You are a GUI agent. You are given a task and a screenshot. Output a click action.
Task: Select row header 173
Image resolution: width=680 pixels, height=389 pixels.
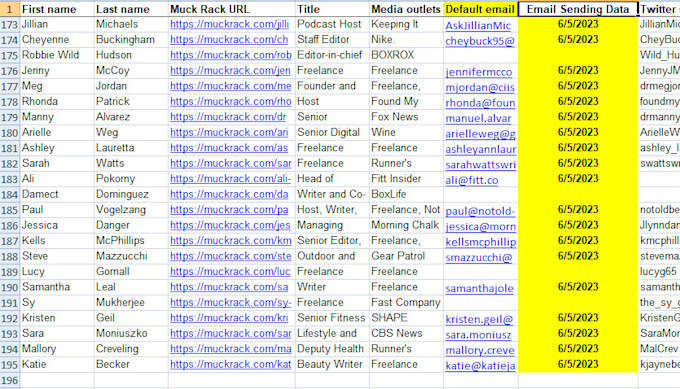pos(10,24)
